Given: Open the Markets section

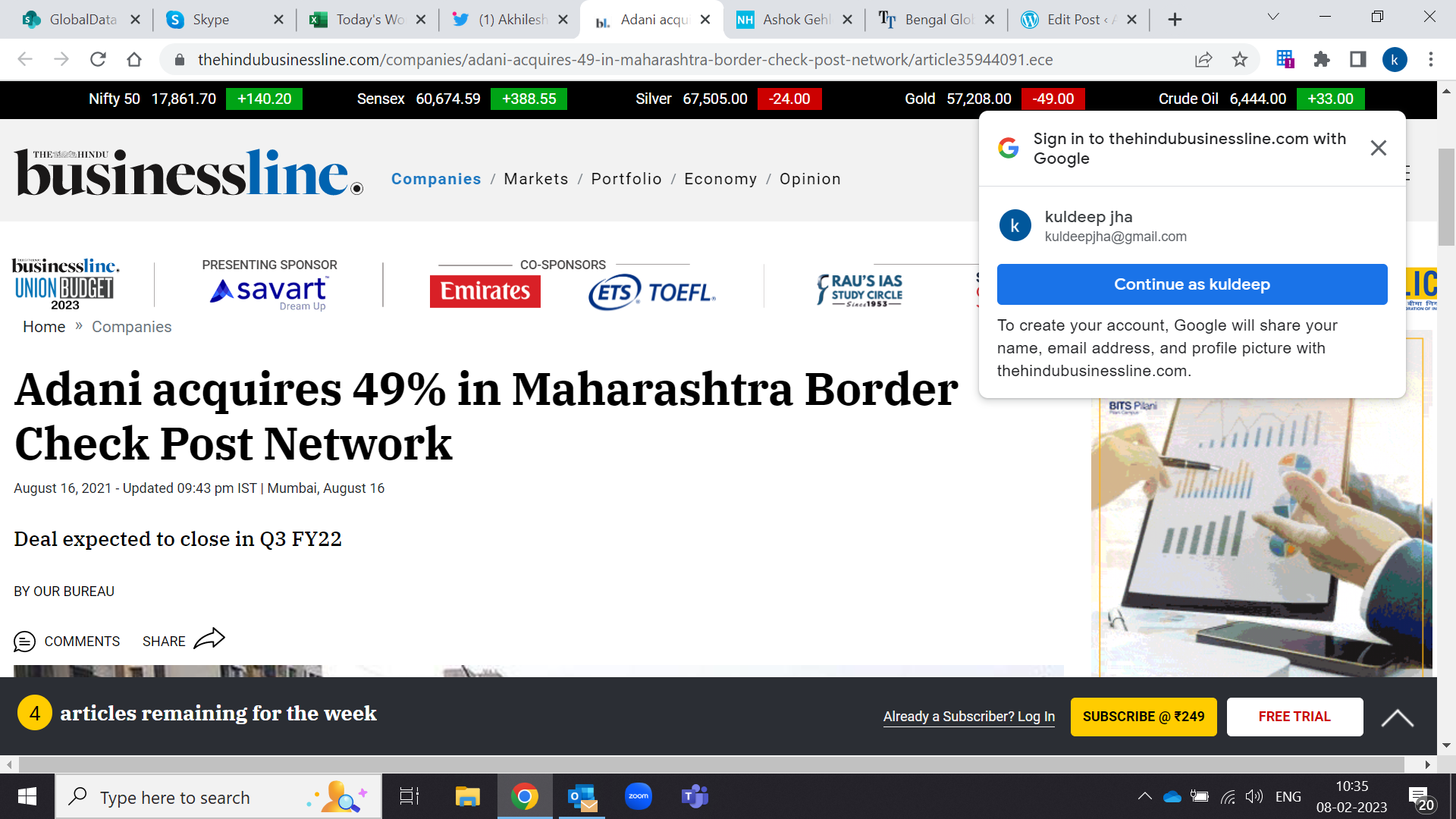Looking at the screenshot, I should tap(536, 179).
